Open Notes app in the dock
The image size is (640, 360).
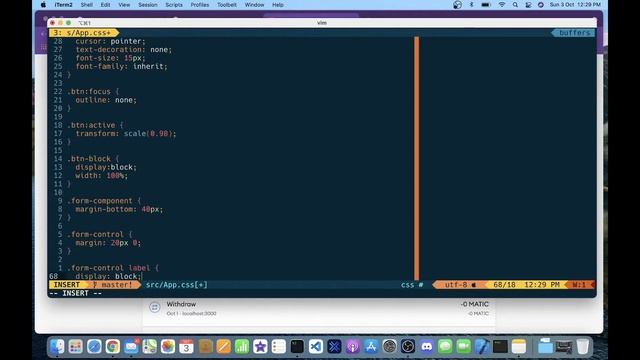tap(519, 347)
